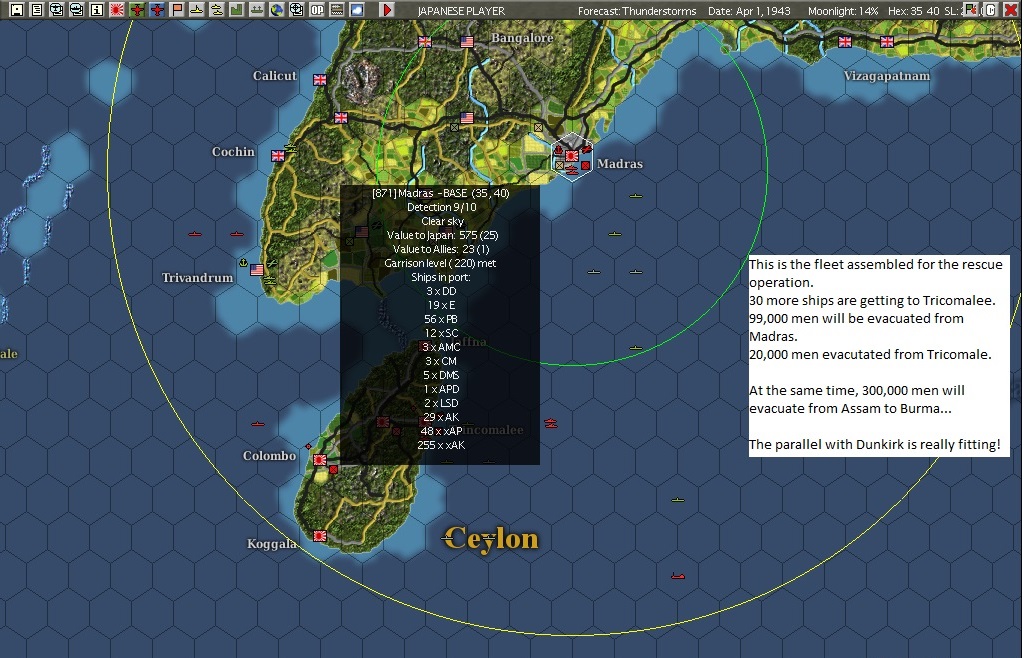Click 'JAPANESE PLAYER' in the top bar

click(x=461, y=11)
